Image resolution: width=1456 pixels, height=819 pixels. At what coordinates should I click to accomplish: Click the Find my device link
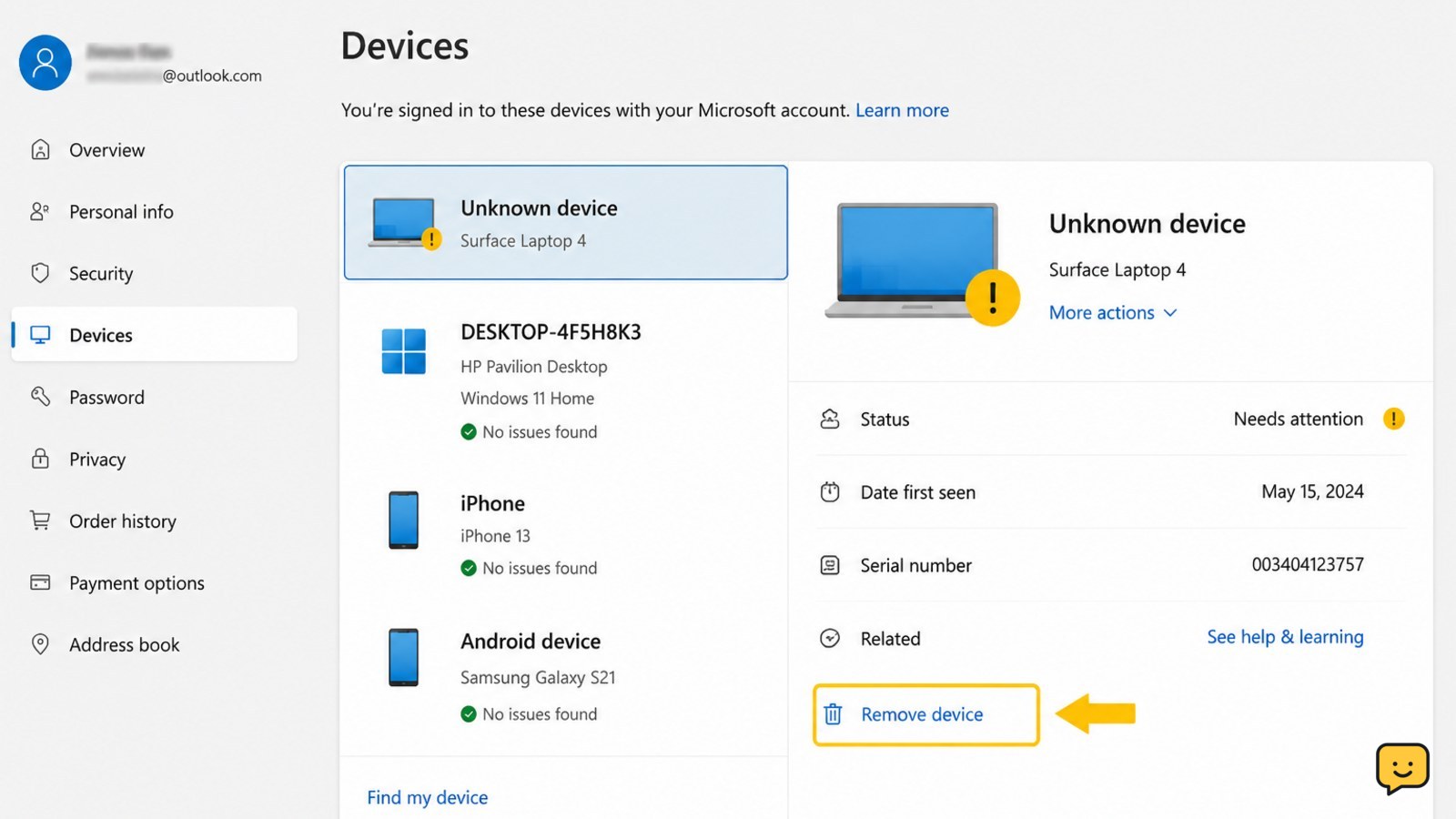tap(428, 797)
